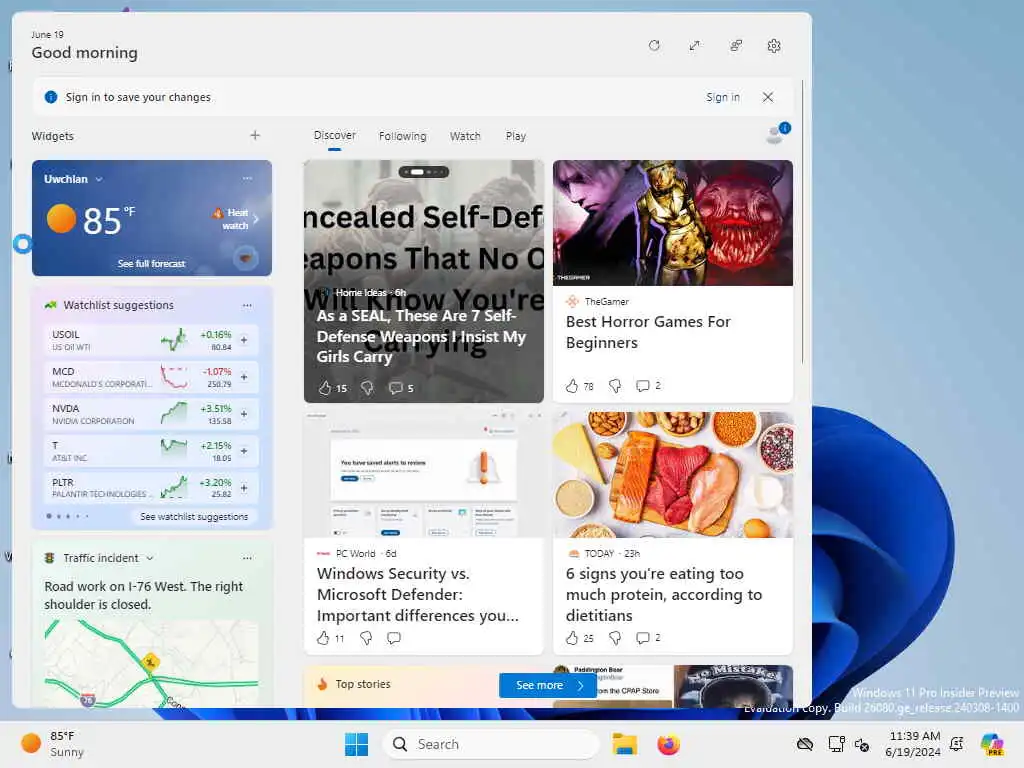Viewport: 1024px width, 768px height.
Task: Open Heat watch alert arrow
Action: 256,219
